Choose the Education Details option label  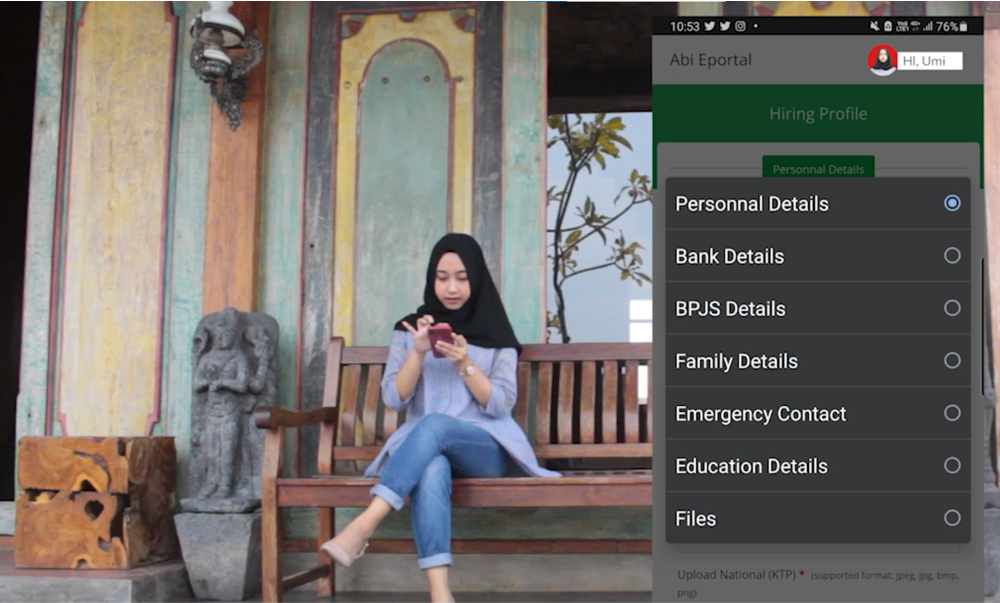click(x=751, y=466)
